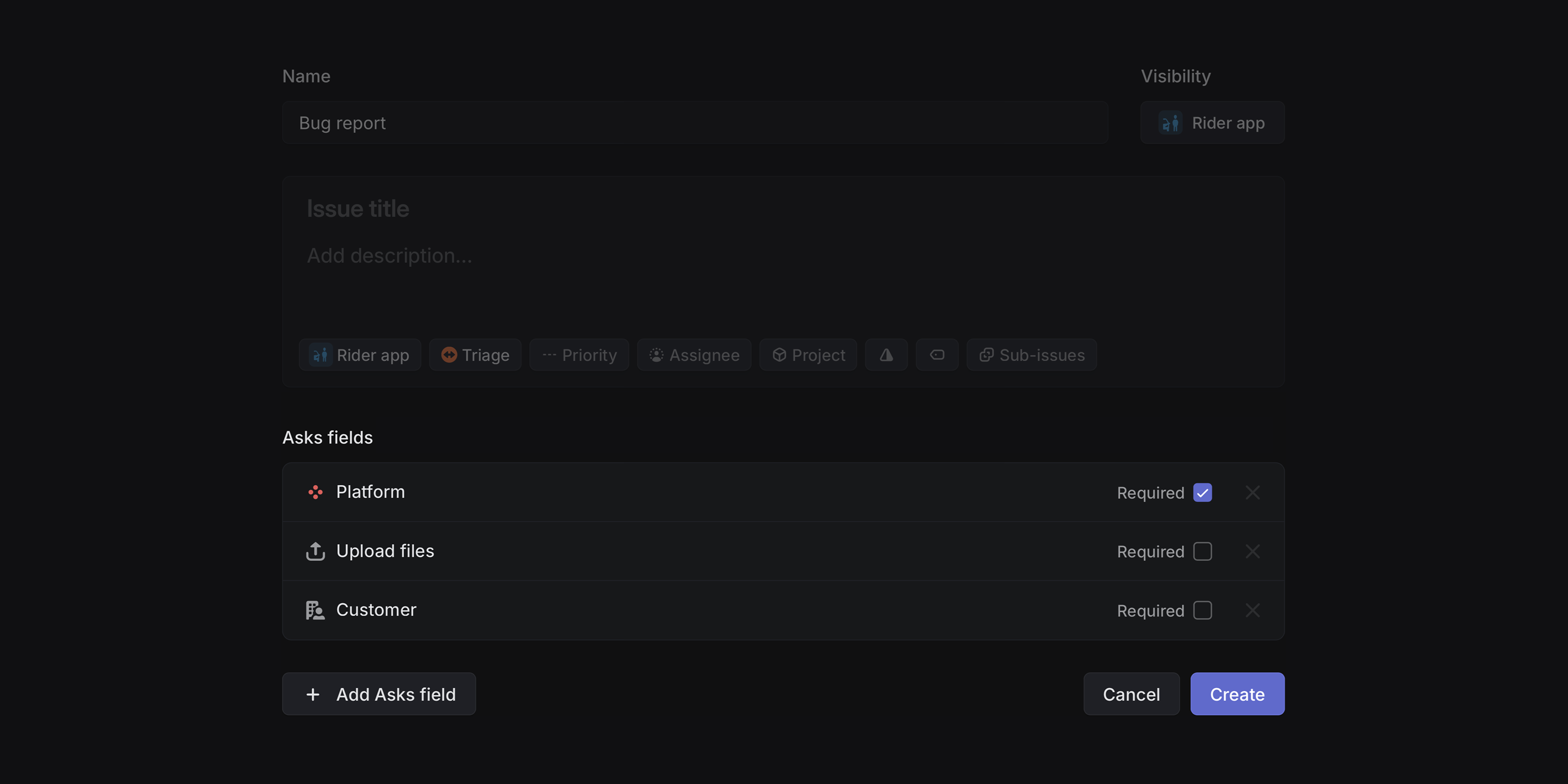The width and height of the screenshot is (1568, 784).
Task: Click the Create button
Action: [x=1237, y=694]
